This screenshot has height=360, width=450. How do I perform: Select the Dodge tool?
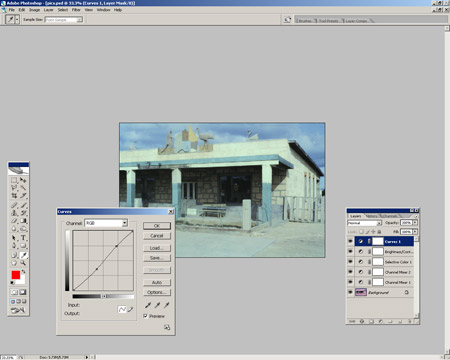(23, 229)
